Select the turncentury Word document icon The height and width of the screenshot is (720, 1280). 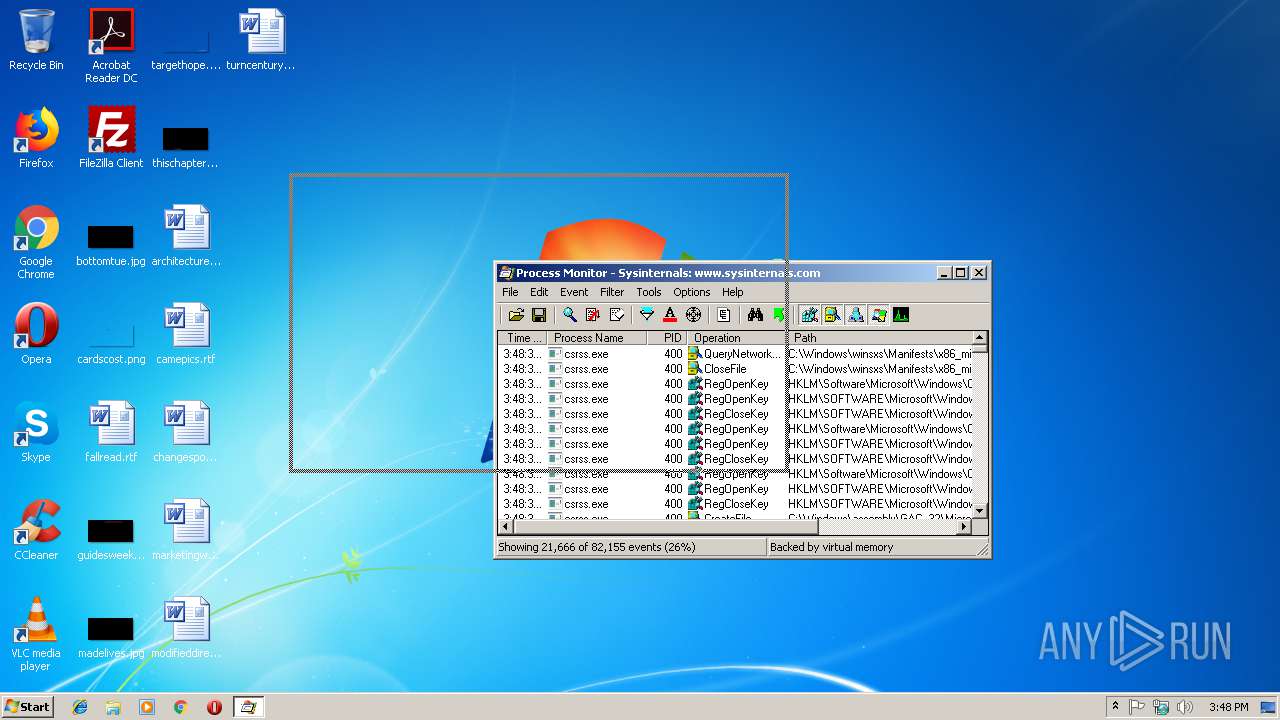261,40
